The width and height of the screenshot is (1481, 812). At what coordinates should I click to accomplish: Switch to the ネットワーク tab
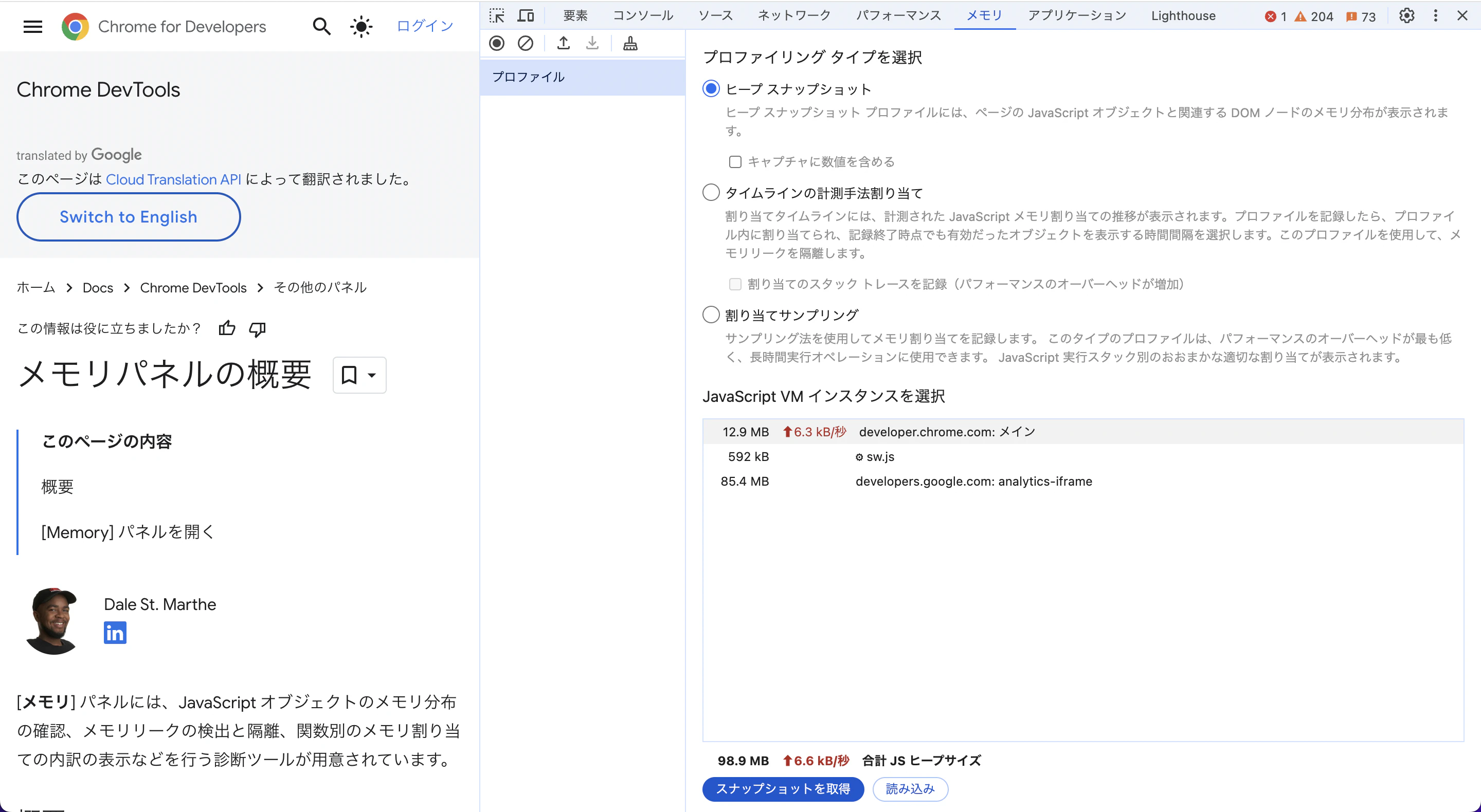794,15
